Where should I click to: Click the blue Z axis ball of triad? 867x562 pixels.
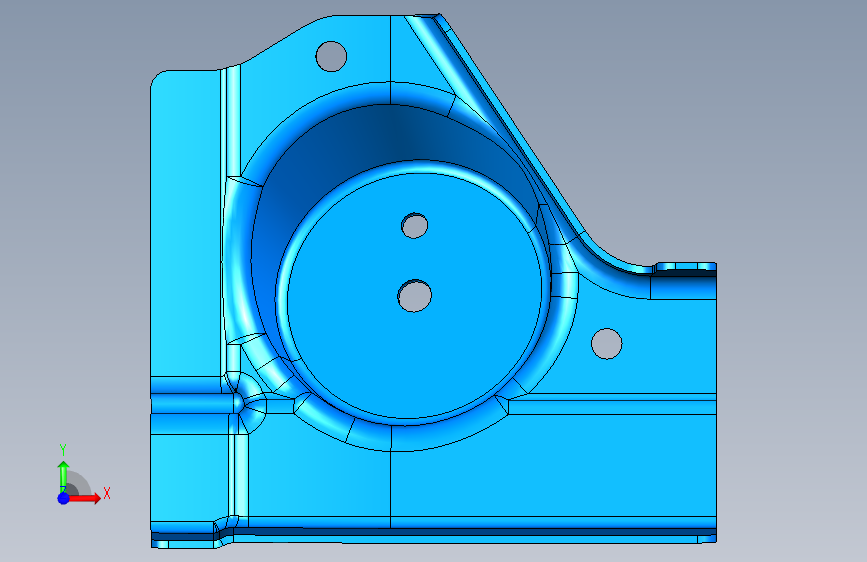64,498
